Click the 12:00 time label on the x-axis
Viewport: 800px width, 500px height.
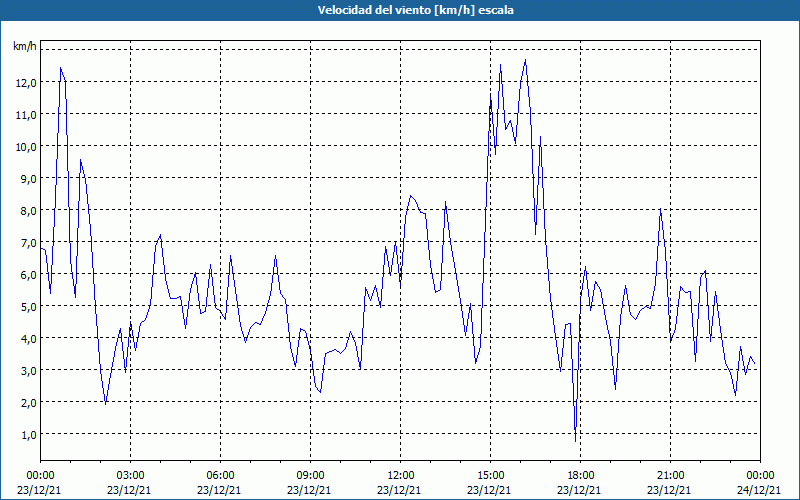coord(401,476)
